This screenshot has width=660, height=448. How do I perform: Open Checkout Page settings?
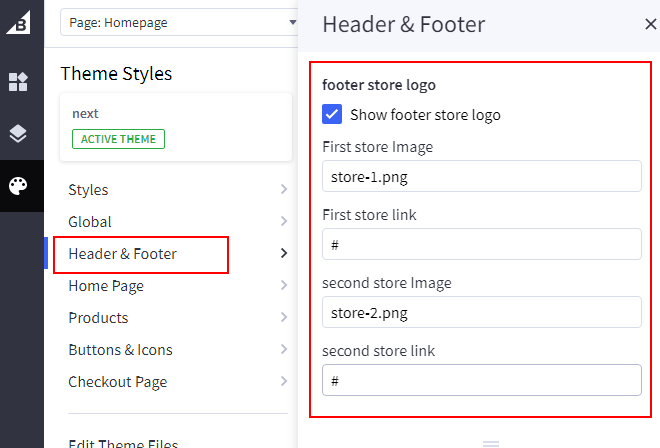pyautogui.click(x=117, y=382)
